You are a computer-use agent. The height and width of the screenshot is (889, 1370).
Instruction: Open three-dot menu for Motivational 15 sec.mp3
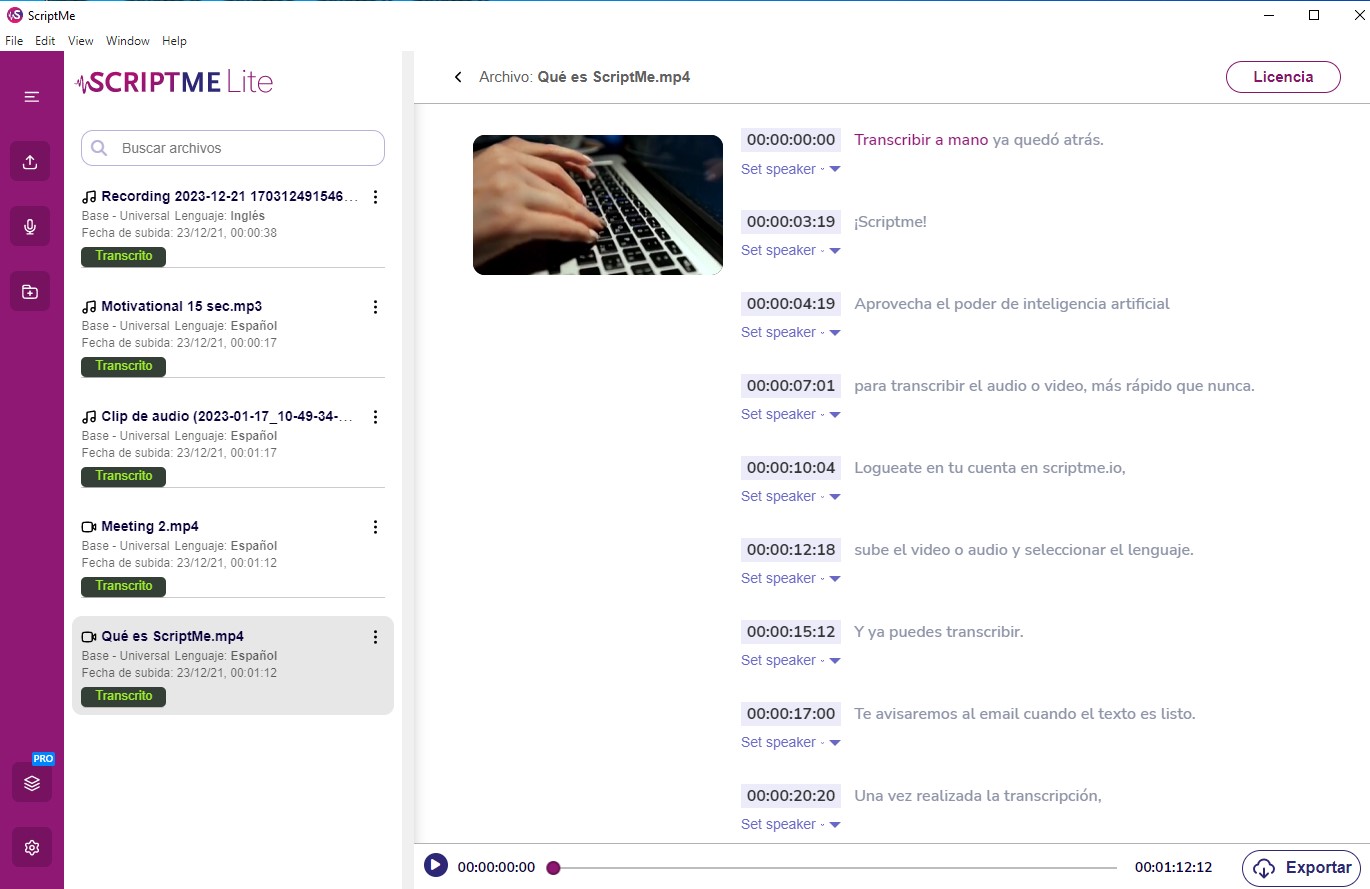click(375, 307)
